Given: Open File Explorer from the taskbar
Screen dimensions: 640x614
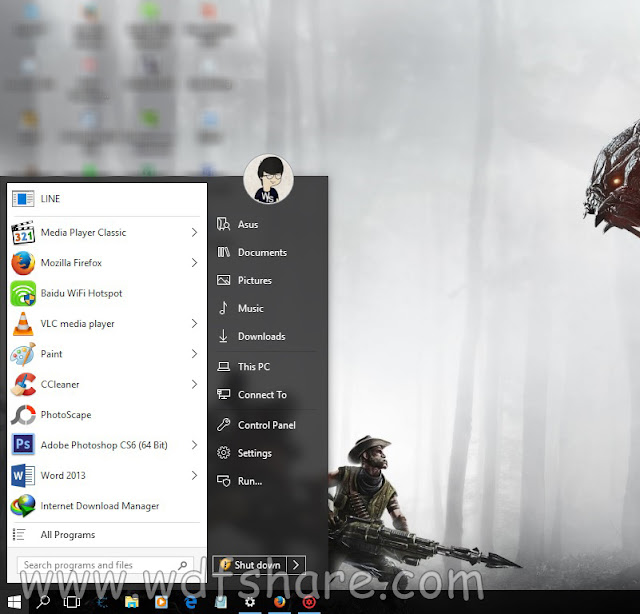Looking at the screenshot, I should click(x=131, y=602).
